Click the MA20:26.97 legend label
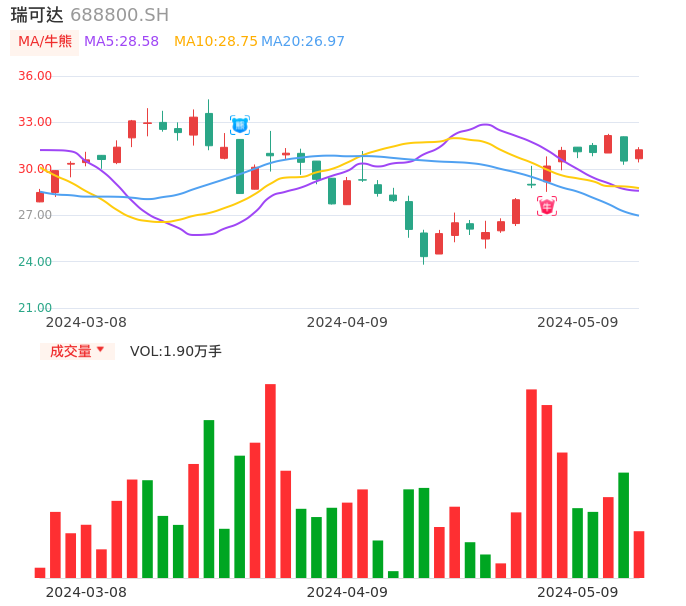 303,42
